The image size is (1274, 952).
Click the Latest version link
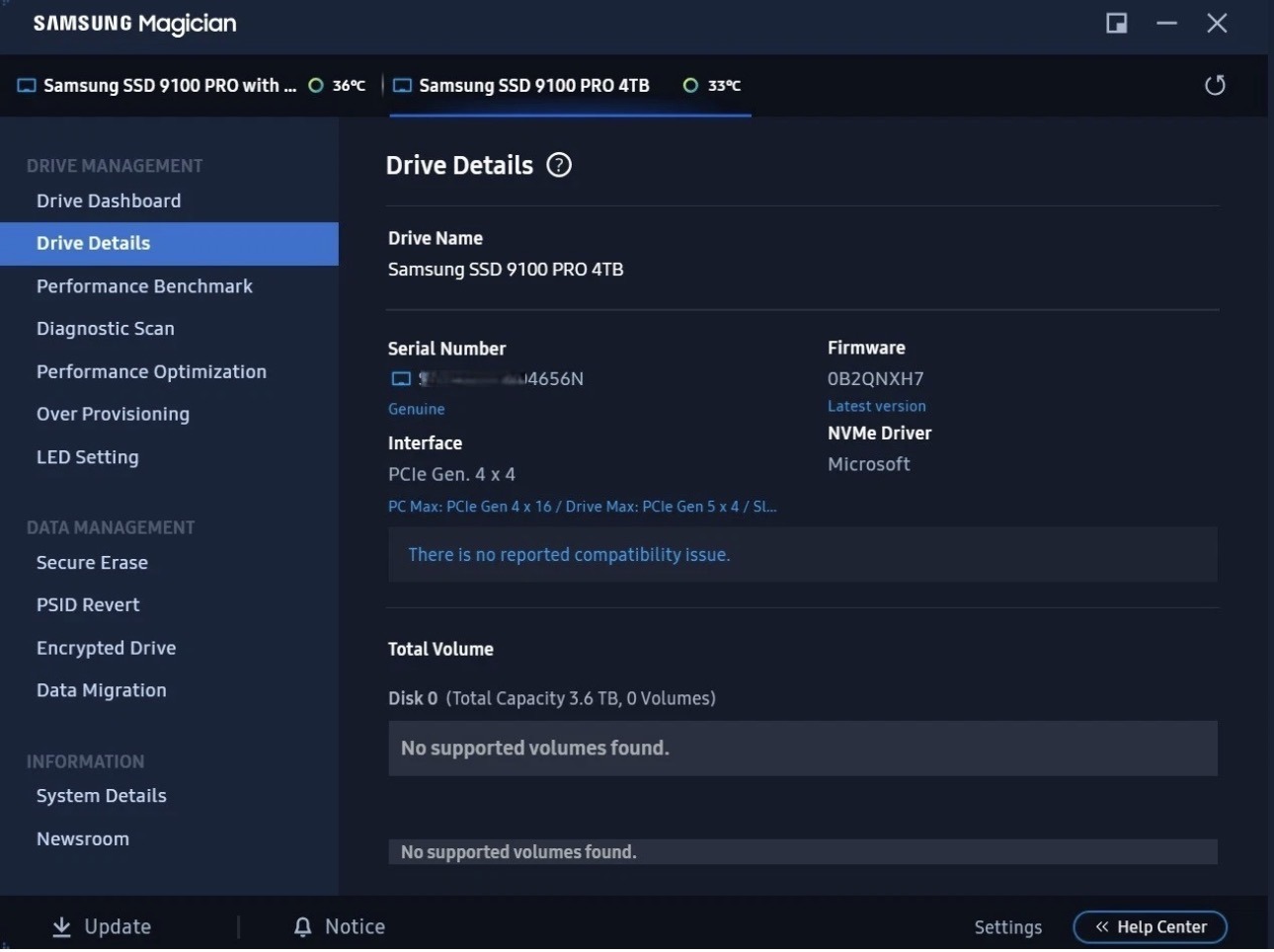(x=877, y=406)
